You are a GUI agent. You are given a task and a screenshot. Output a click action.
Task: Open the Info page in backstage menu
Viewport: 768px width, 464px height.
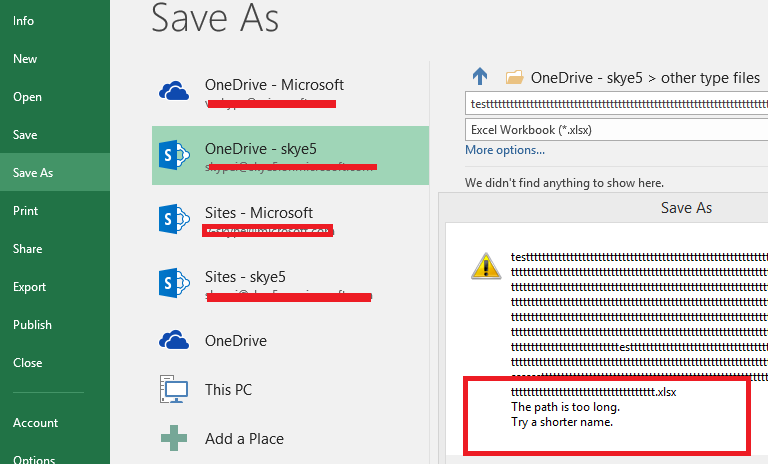point(24,21)
